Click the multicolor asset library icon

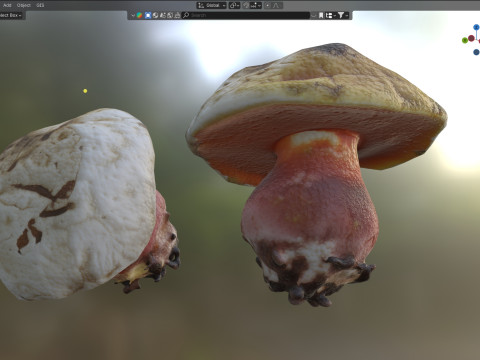[x=139, y=15]
